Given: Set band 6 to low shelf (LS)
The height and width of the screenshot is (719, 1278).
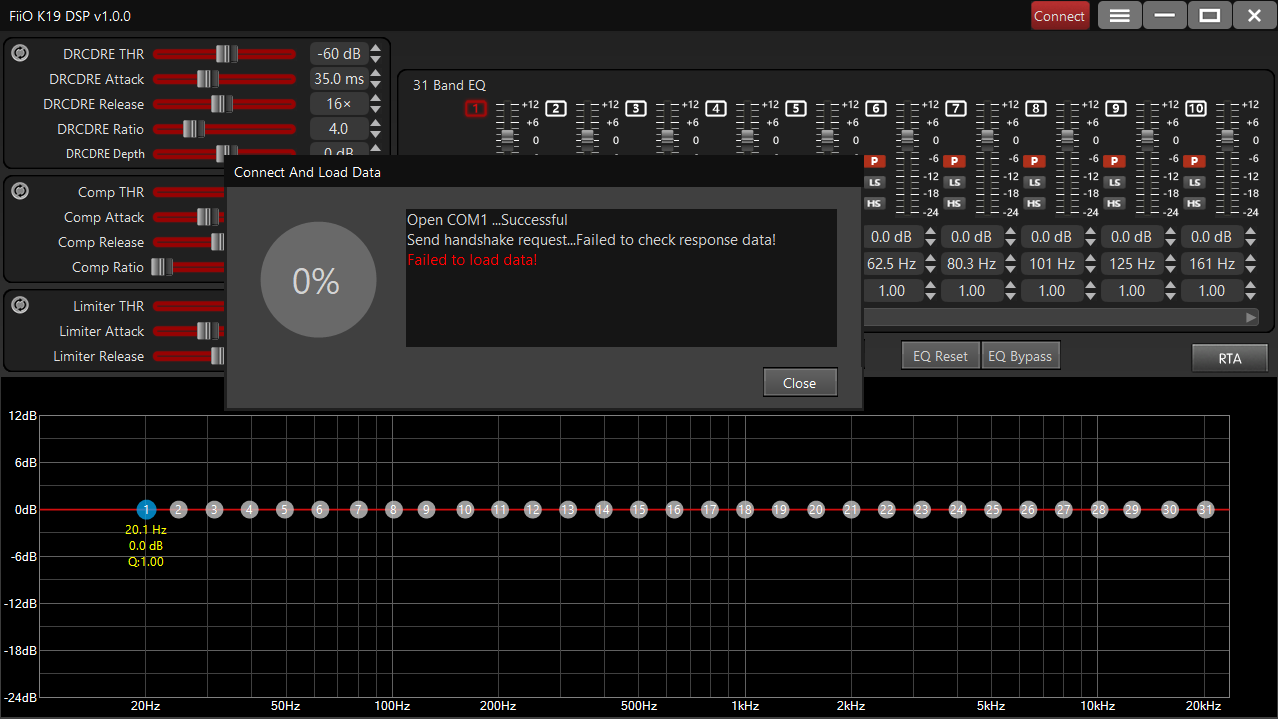Looking at the screenshot, I should point(875,182).
